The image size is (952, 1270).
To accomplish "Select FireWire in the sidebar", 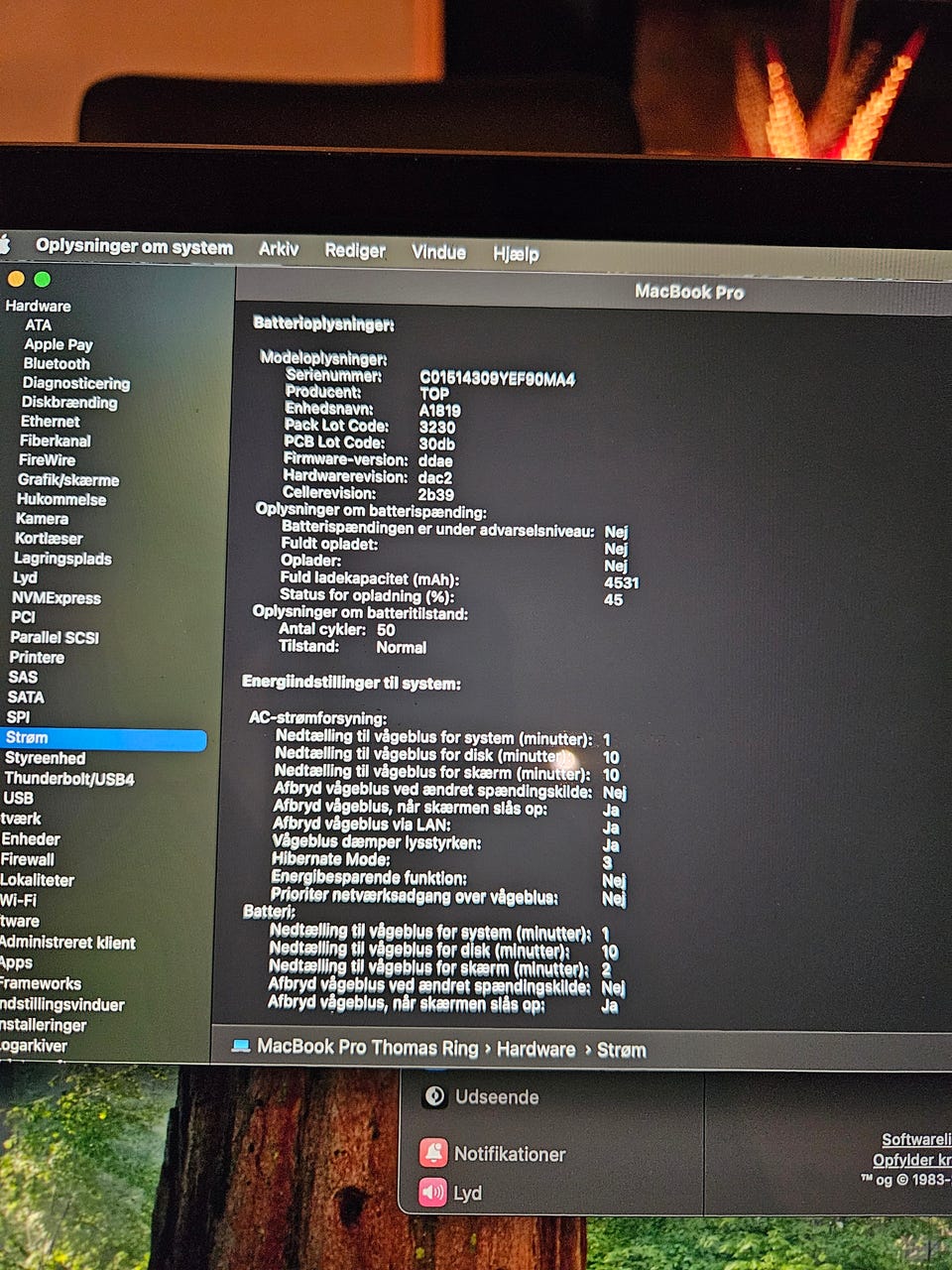I will [47, 459].
